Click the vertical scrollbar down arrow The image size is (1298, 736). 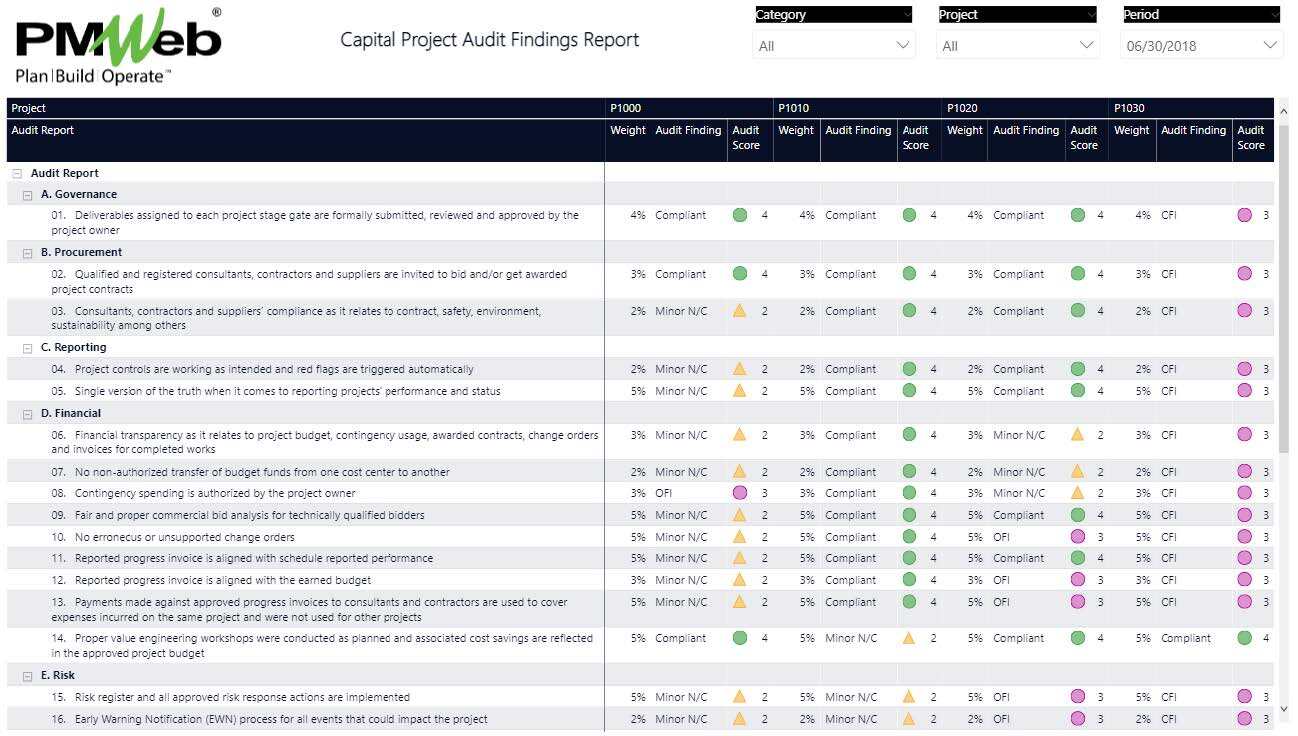[1284, 709]
